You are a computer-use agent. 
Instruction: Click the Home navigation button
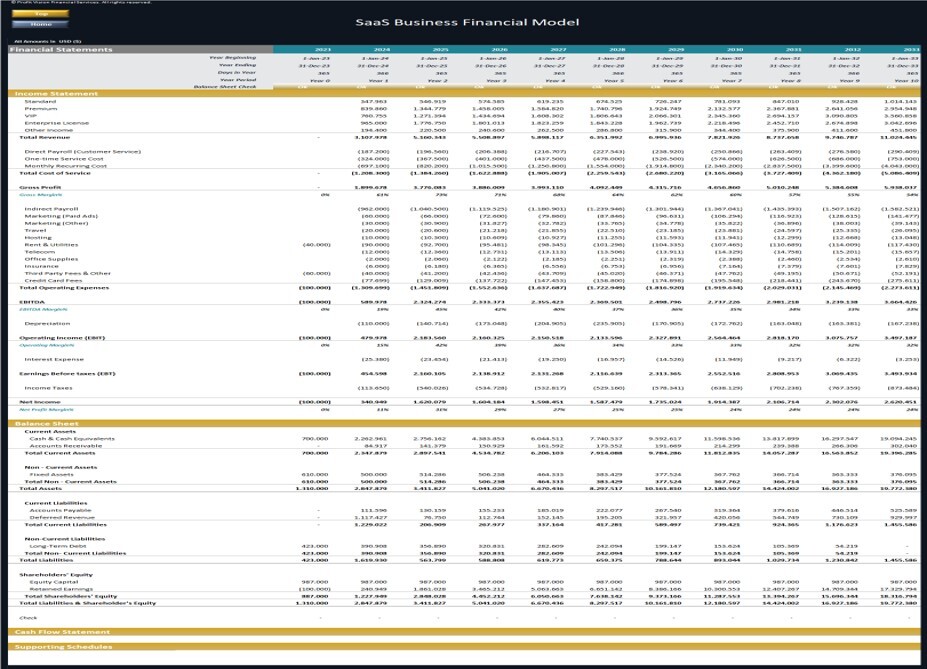(x=40, y=24)
